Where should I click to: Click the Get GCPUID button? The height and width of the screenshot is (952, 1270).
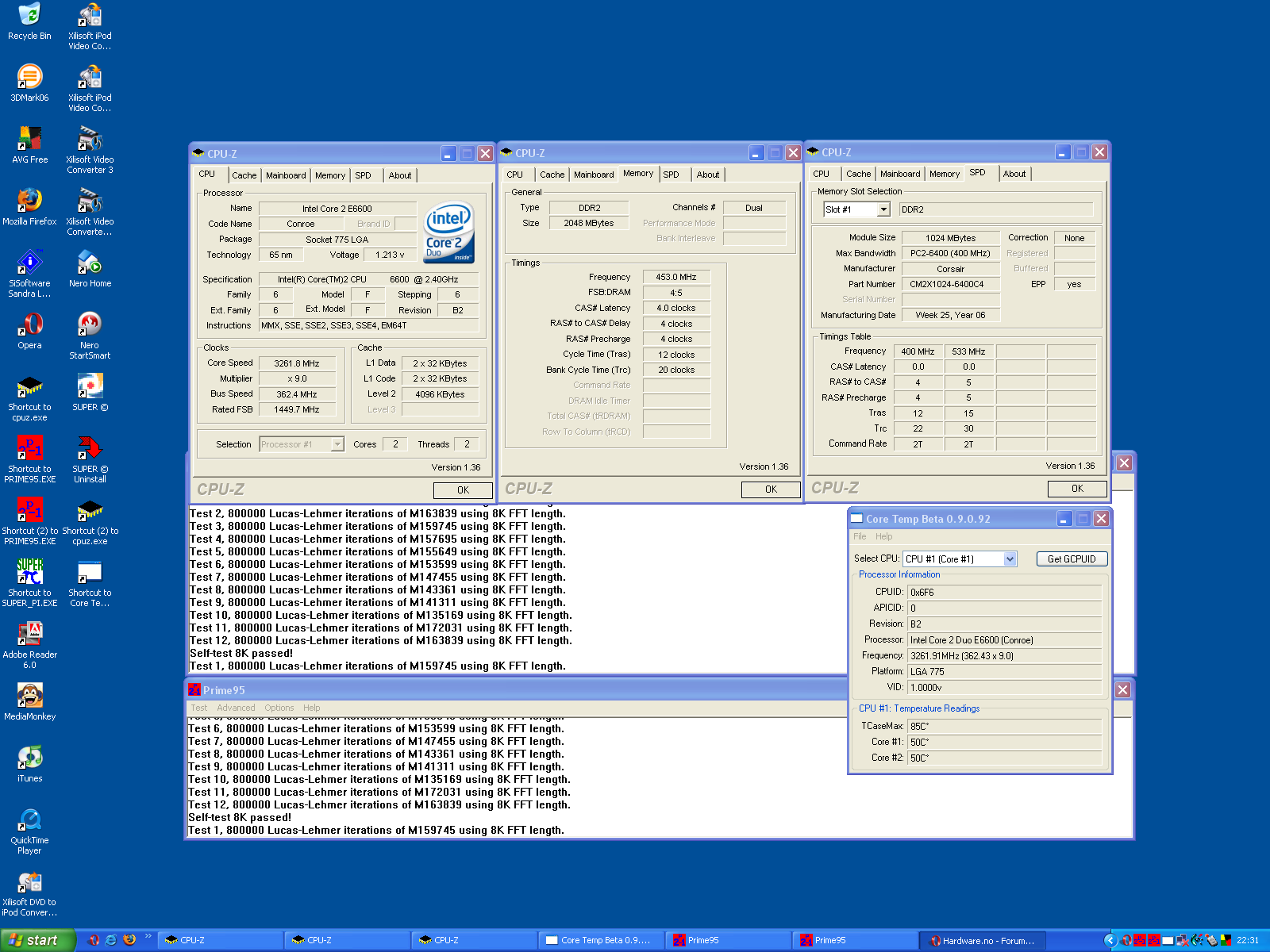point(1072,559)
